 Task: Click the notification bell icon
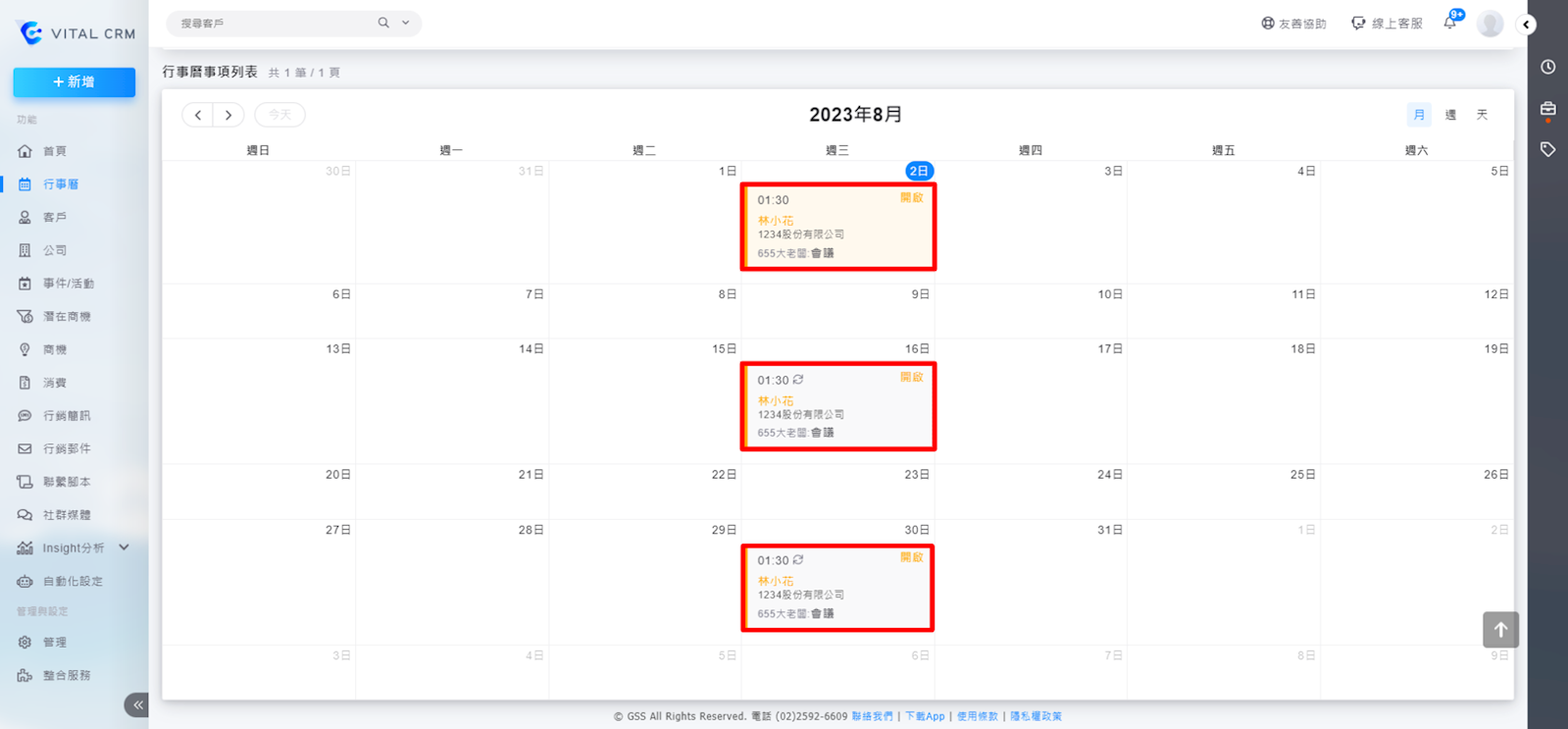pyautogui.click(x=1449, y=24)
